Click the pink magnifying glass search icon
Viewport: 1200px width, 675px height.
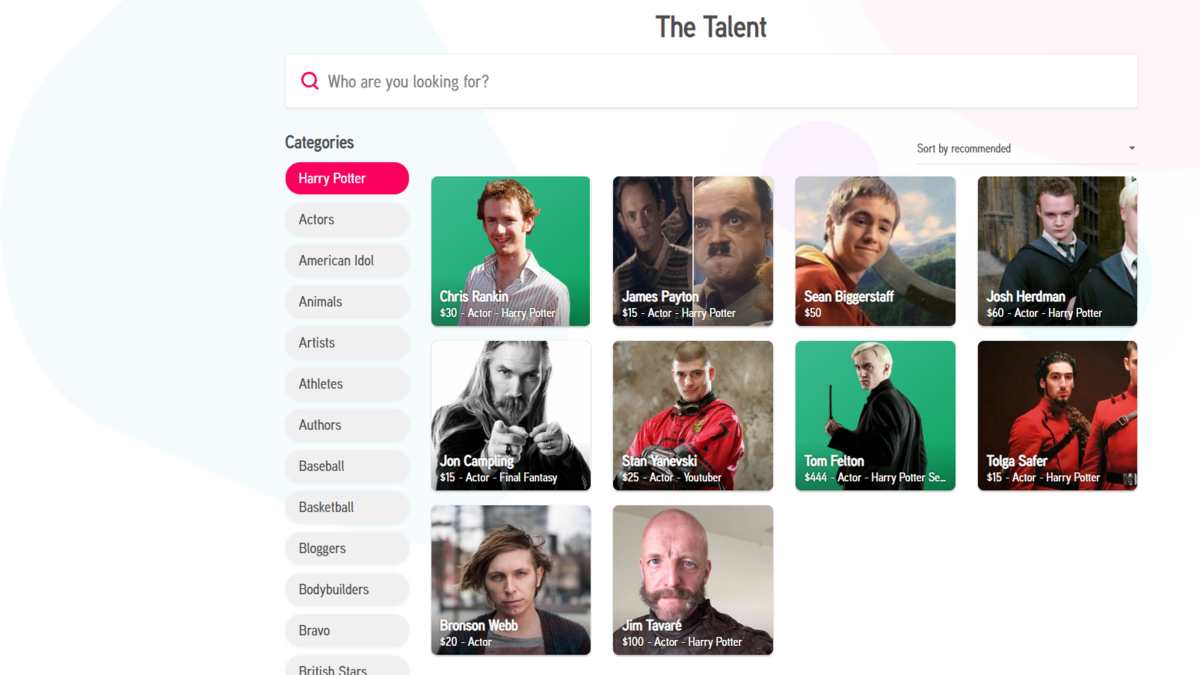(x=310, y=81)
